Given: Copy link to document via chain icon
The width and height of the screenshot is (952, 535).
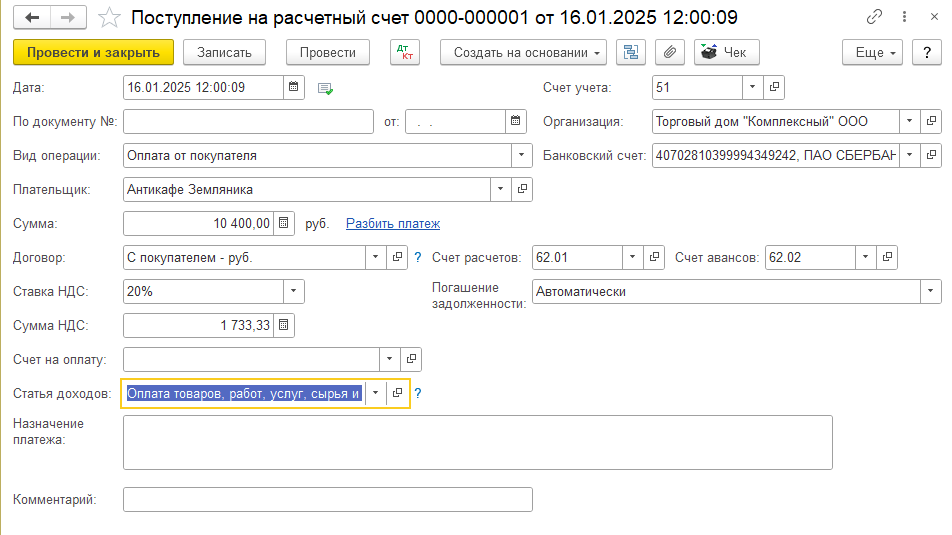Looking at the screenshot, I should (874, 17).
